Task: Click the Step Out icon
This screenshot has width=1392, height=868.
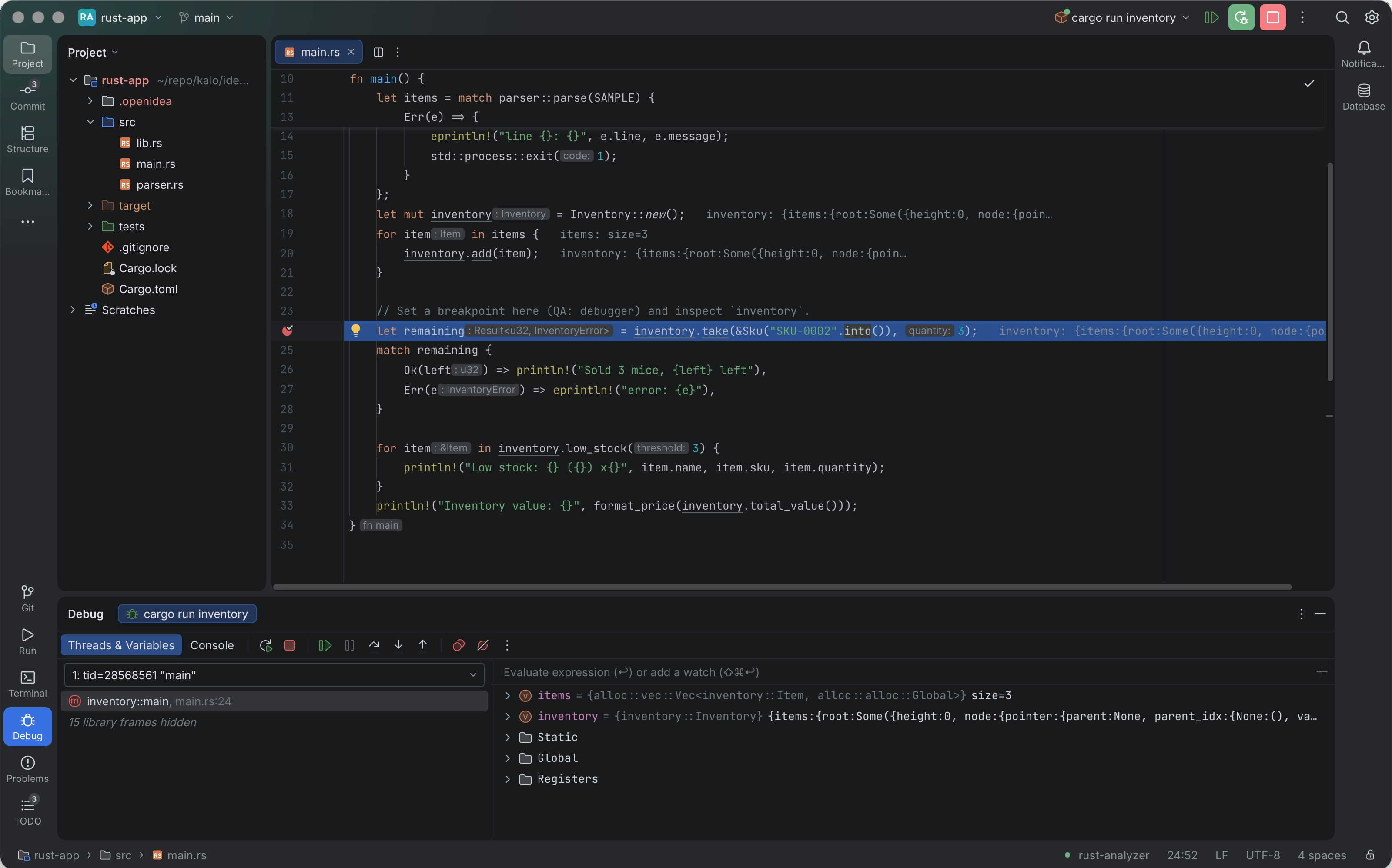Action: [423, 645]
